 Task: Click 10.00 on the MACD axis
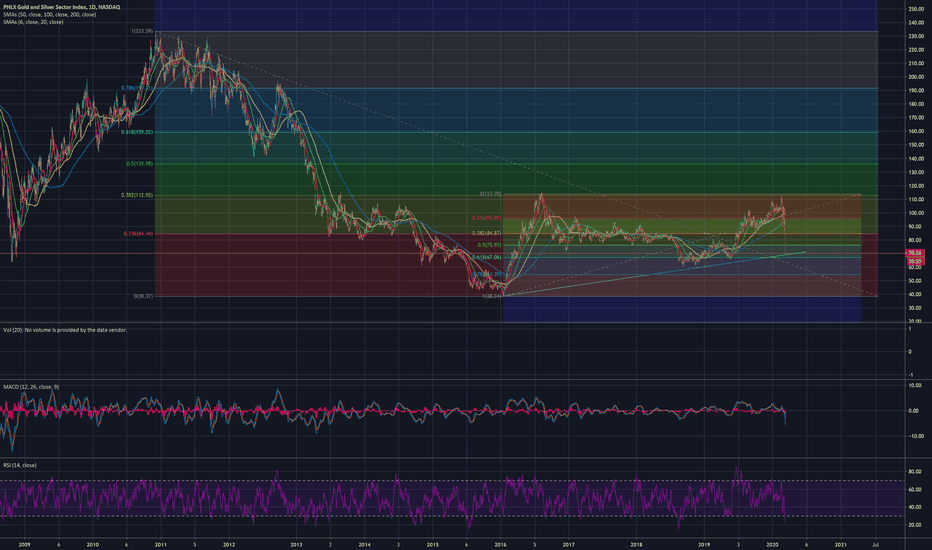(x=916, y=385)
